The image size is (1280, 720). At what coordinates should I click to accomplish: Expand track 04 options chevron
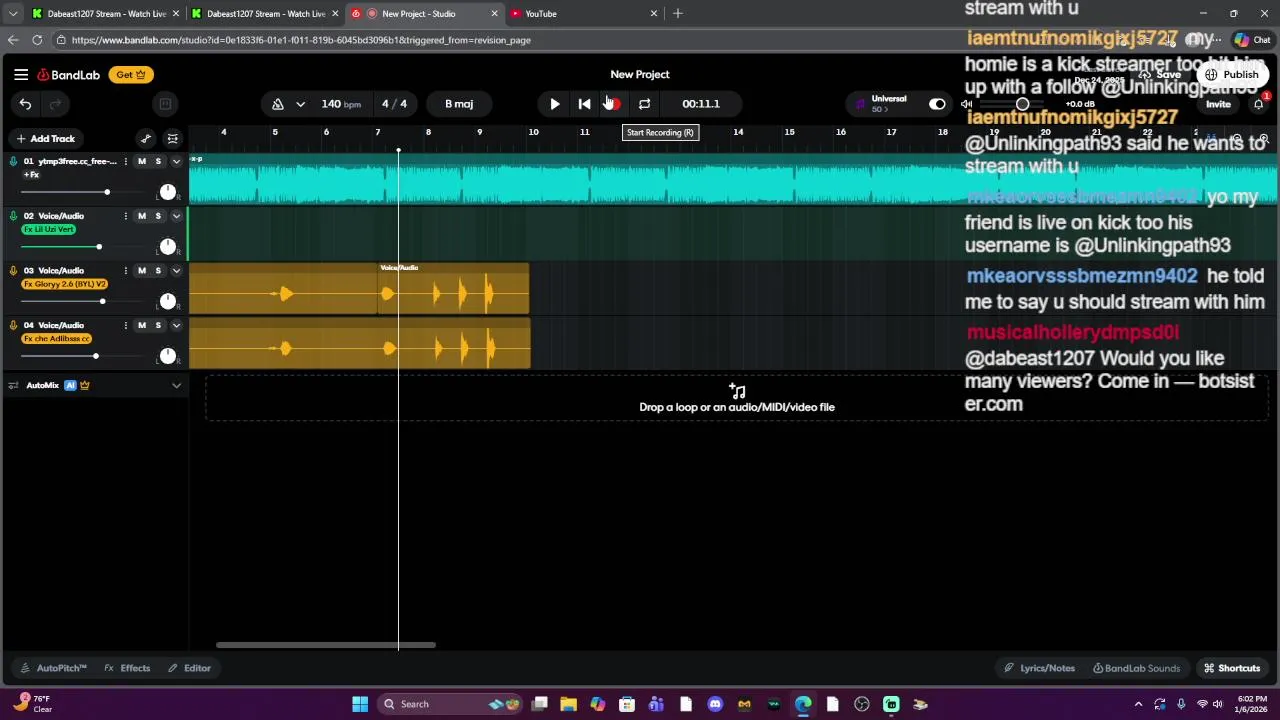(x=176, y=325)
